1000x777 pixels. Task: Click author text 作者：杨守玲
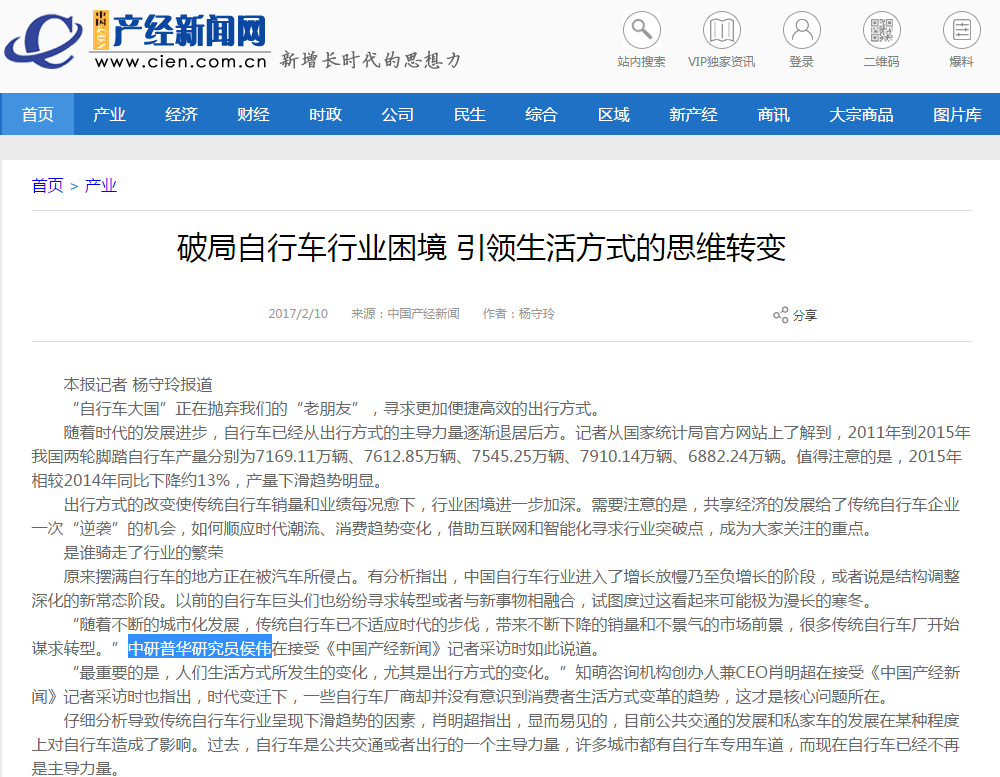click(518, 314)
